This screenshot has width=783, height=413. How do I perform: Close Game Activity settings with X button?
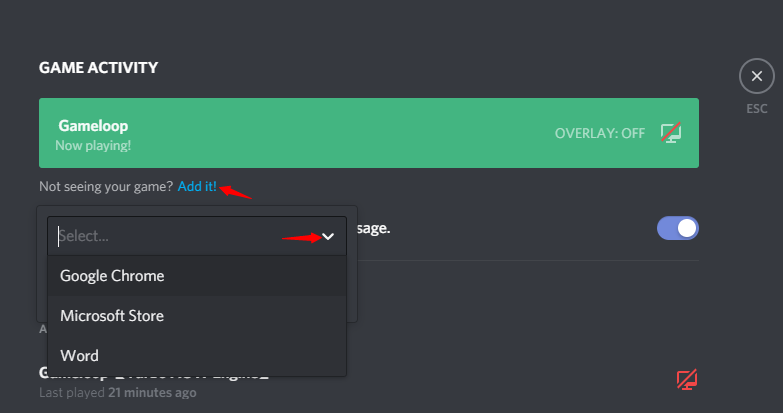pyautogui.click(x=757, y=76)
